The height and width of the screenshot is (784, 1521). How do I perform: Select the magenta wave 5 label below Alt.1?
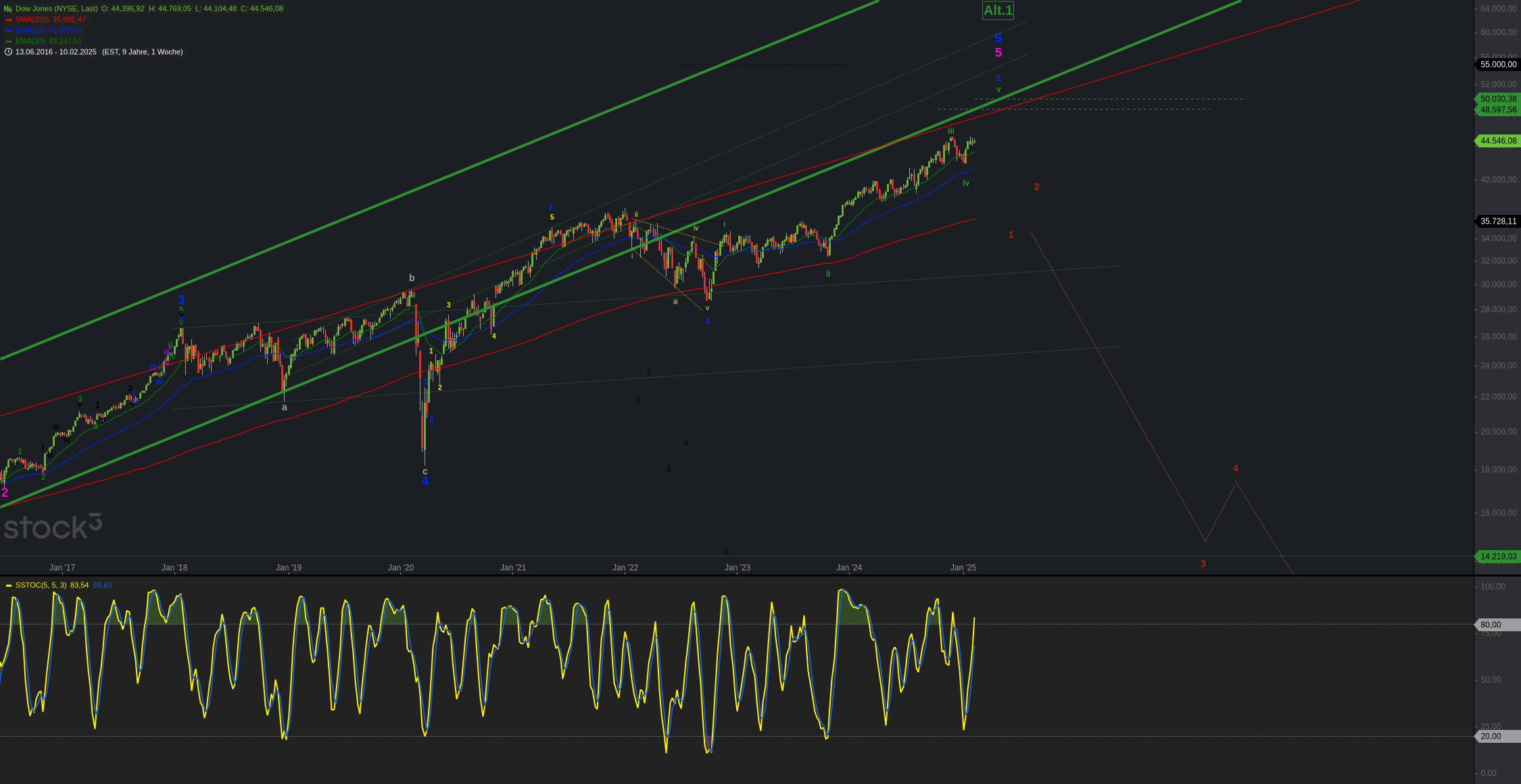(x=998, y=53)
